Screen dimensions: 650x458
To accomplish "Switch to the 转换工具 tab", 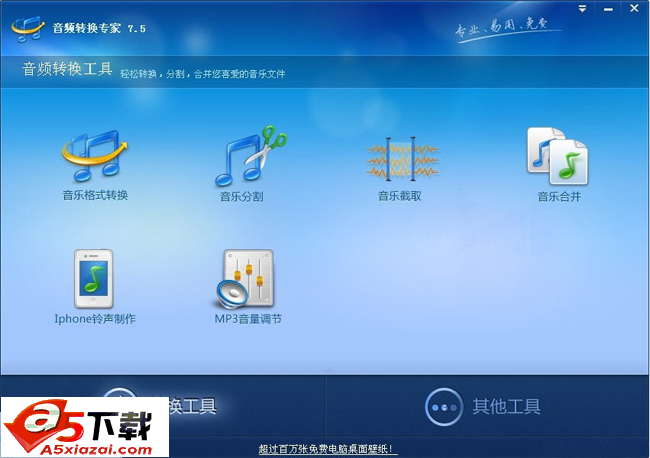I will [163, 406].
